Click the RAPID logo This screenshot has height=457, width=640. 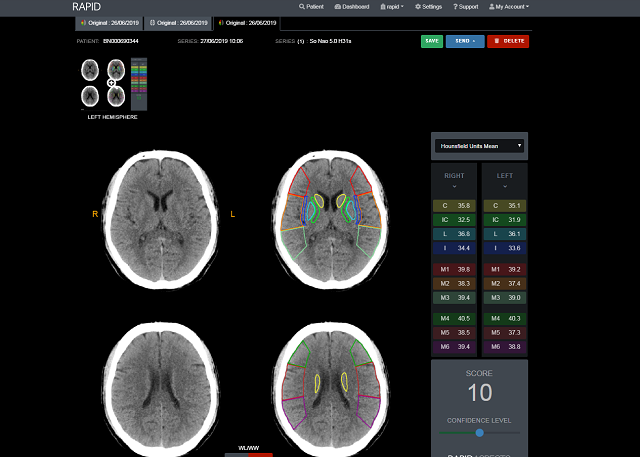click(x=87, y=6)
